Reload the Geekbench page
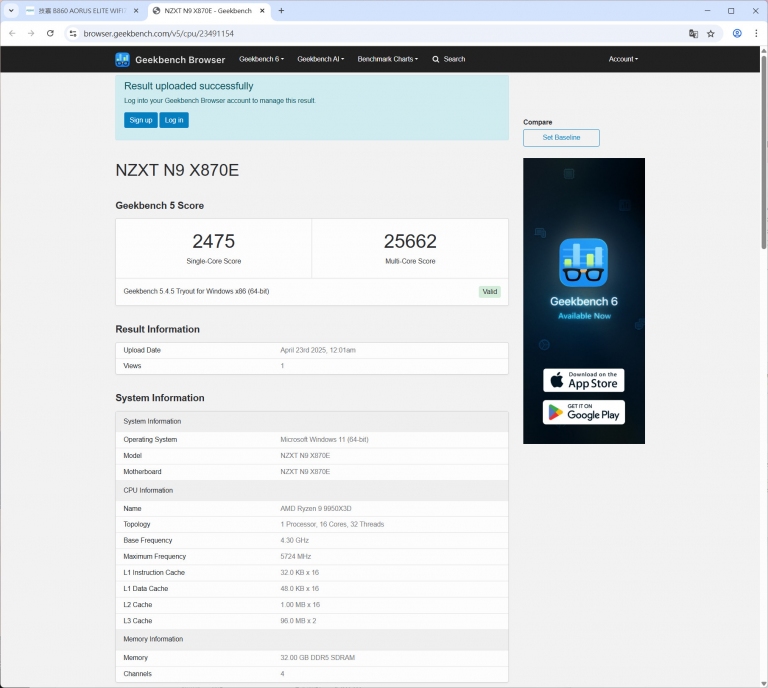This screenshot has width=768, height=688. pyautogui.click(x=50, y=33)
